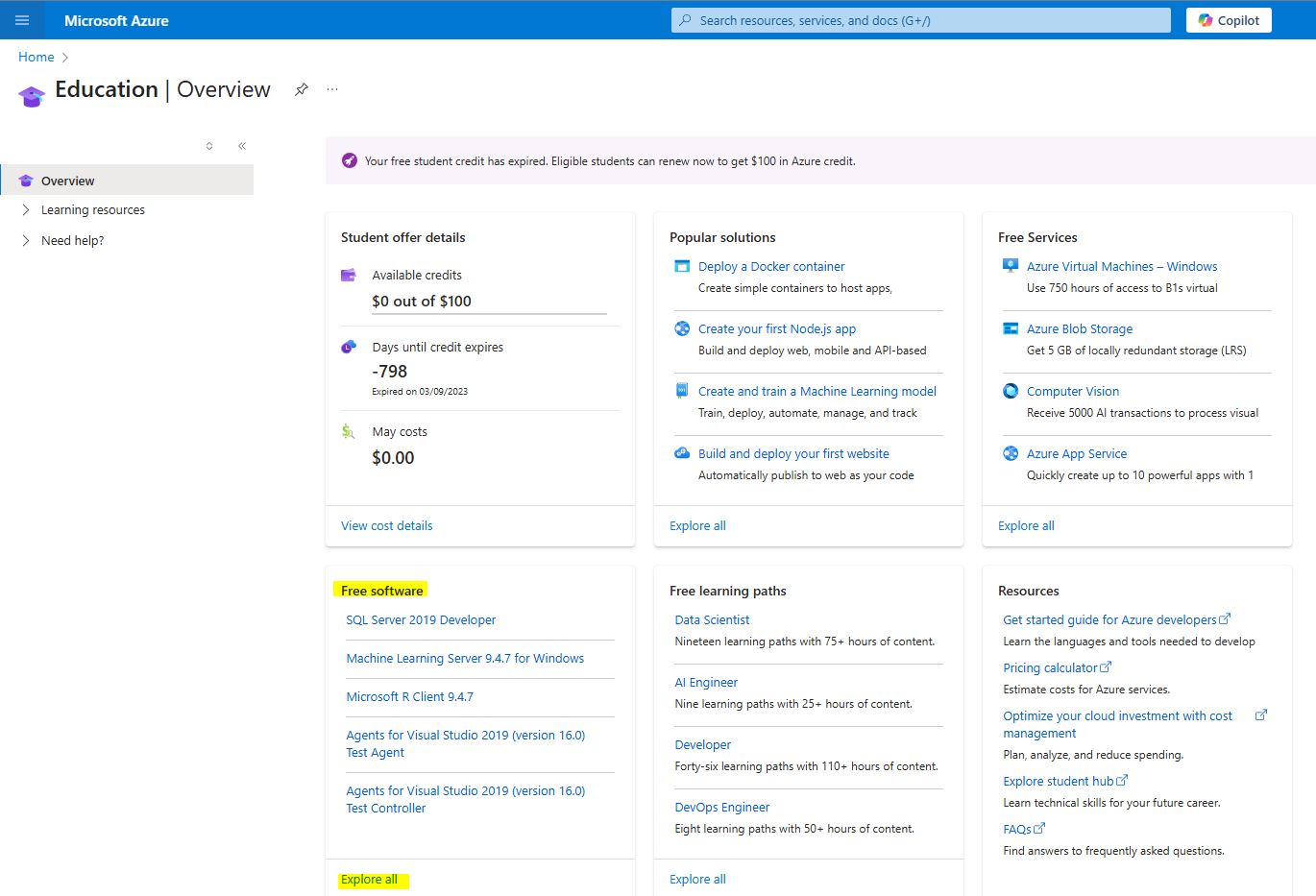The height and width of the screenshot is (896, 1316).
Task: Click external link icon beside Explore student hub
Action: click(1122, 780)
